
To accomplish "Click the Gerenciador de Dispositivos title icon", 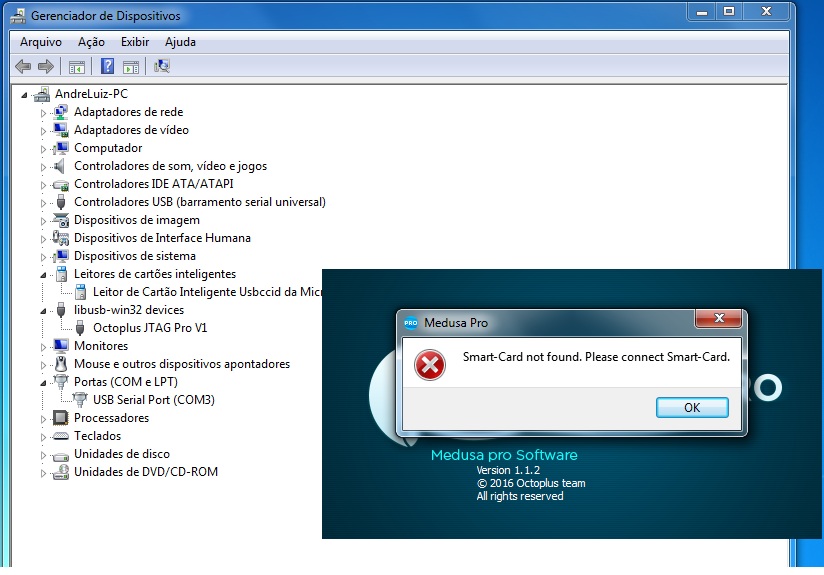I will (x=18, y=16).
